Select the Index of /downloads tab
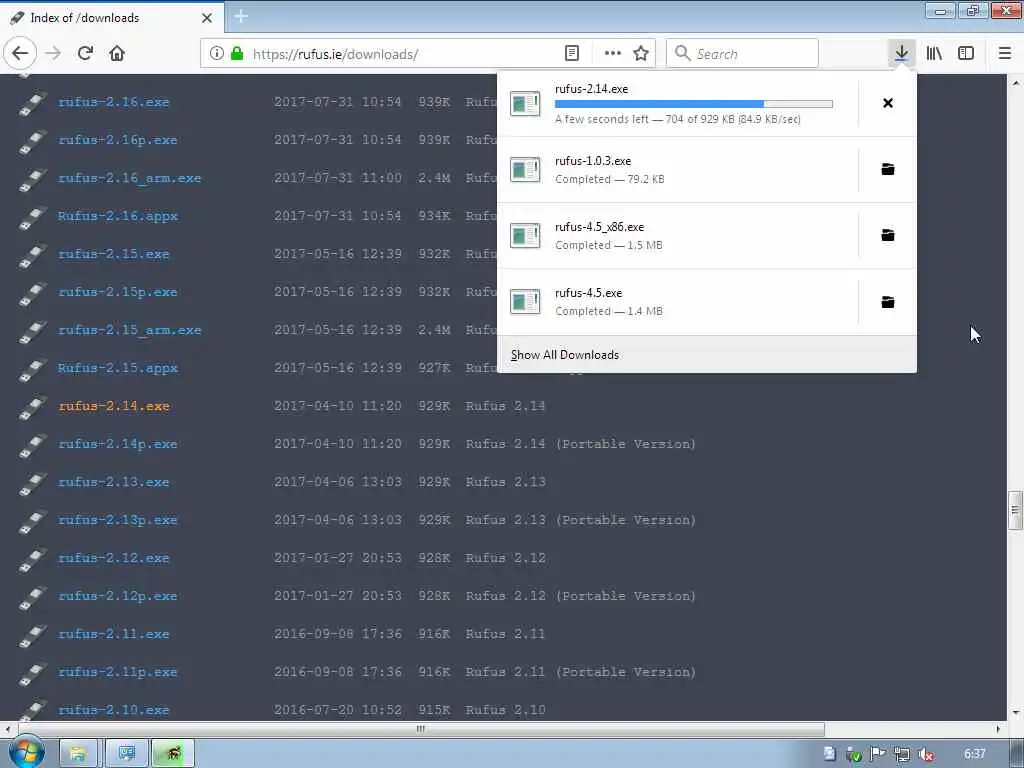The height and width of the screenshot is (768, 1024). coord(111,18)
